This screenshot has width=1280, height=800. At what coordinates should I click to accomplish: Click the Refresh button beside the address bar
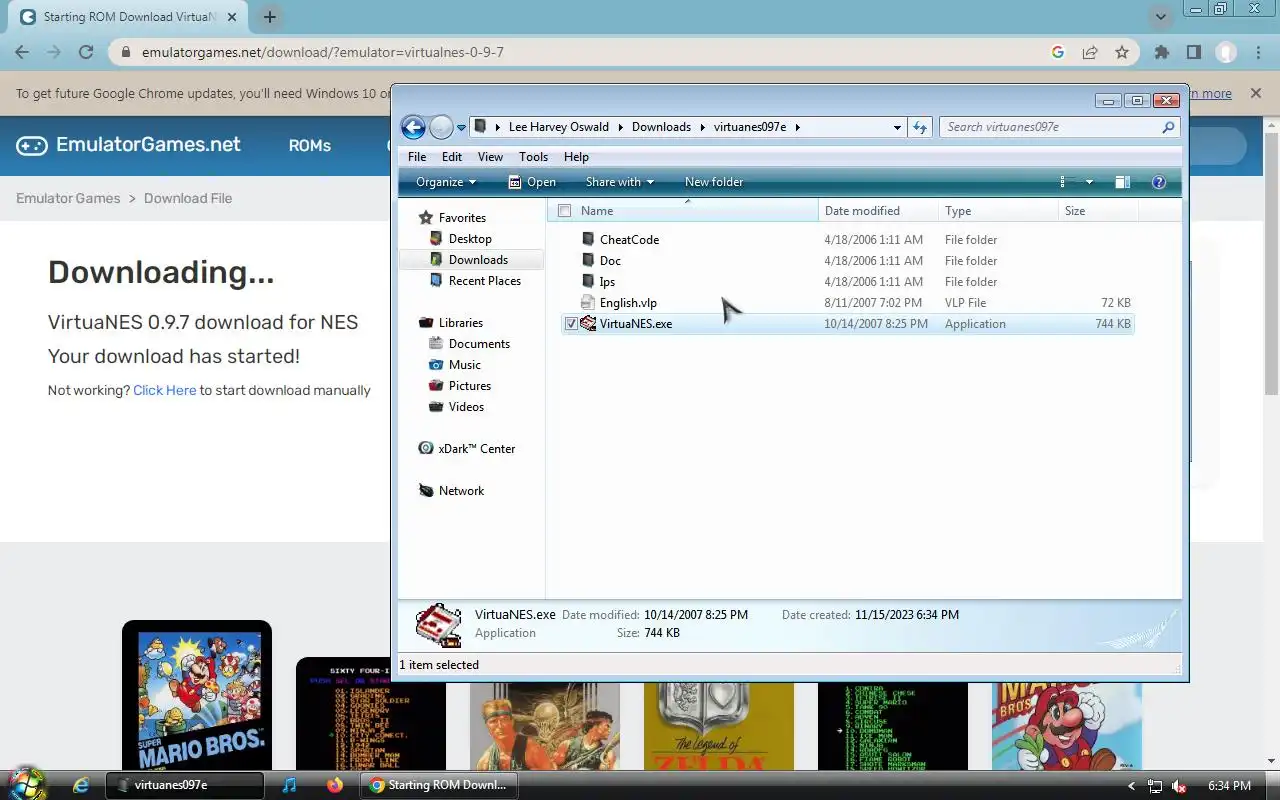(920, 127)
